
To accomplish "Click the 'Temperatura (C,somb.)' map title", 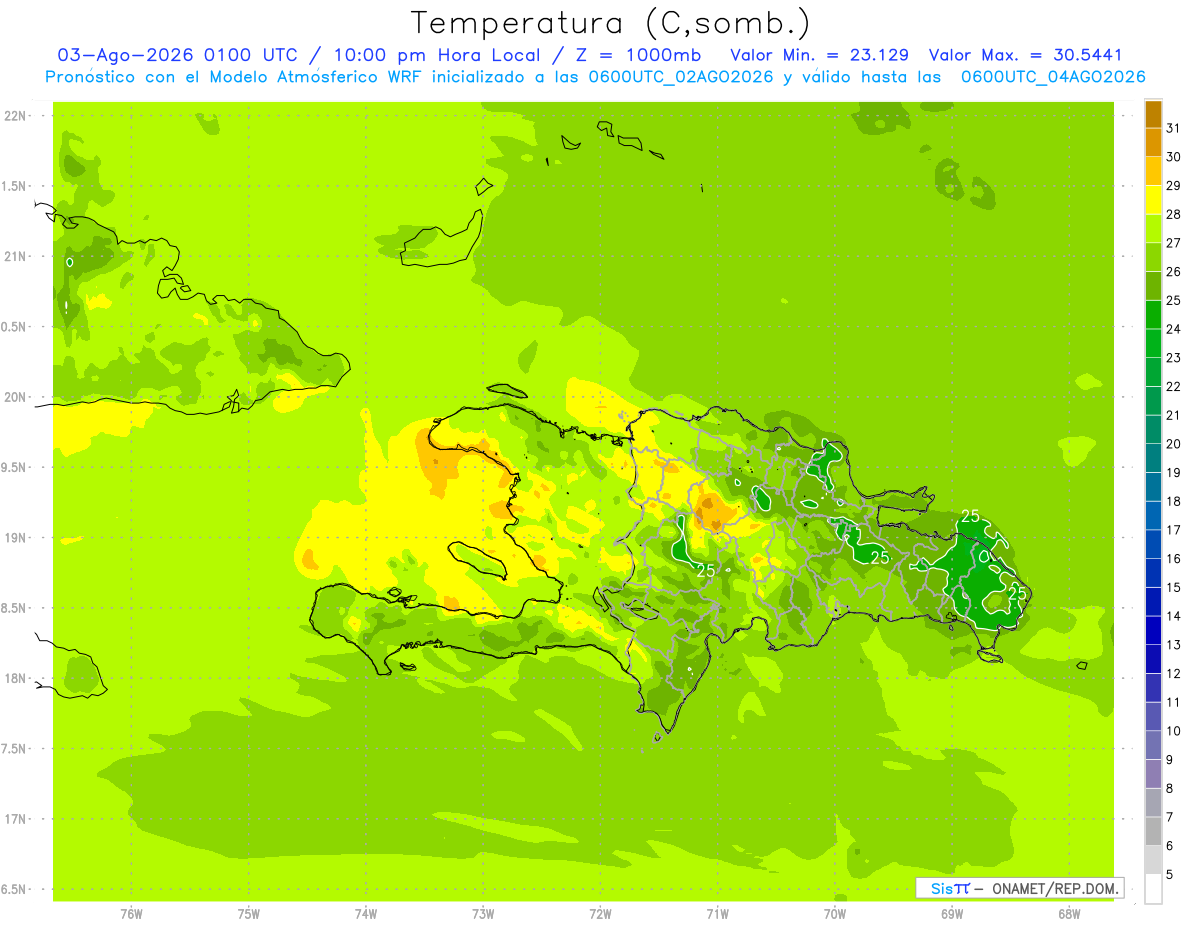I will (610, 22).
